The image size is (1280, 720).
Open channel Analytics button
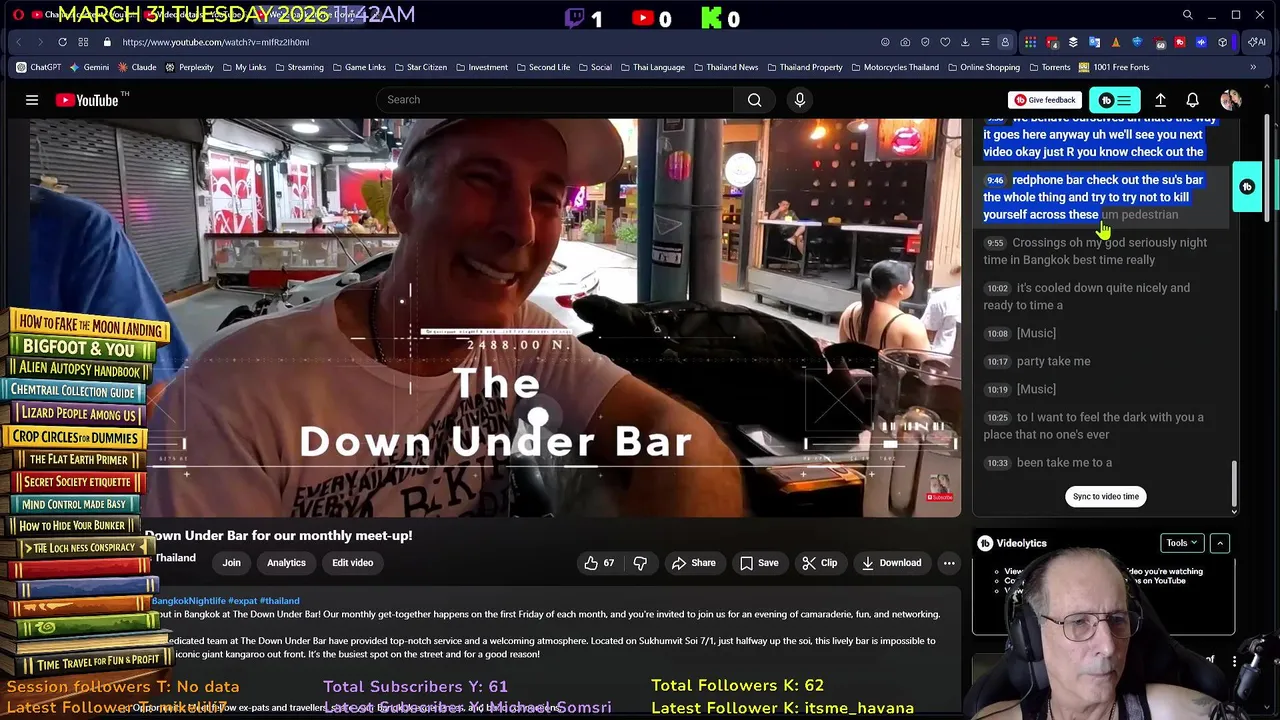tap(286, 563)
